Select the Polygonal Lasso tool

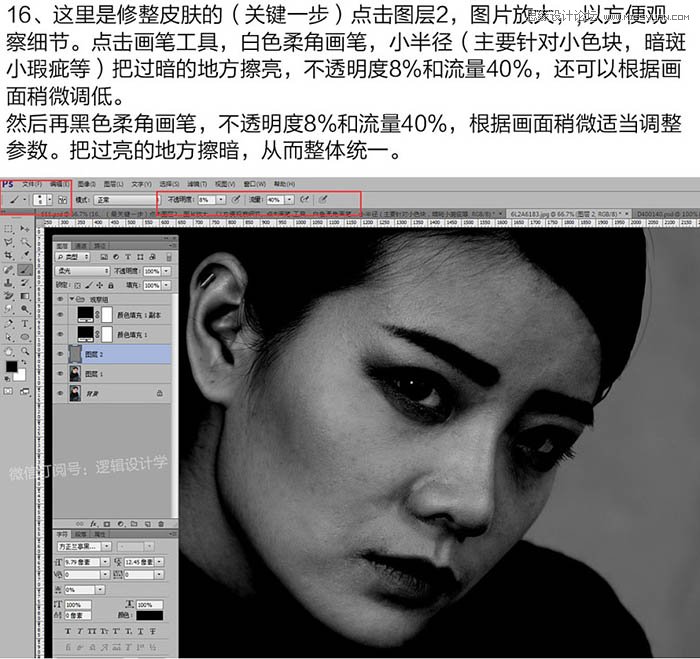tap(8, 242)
